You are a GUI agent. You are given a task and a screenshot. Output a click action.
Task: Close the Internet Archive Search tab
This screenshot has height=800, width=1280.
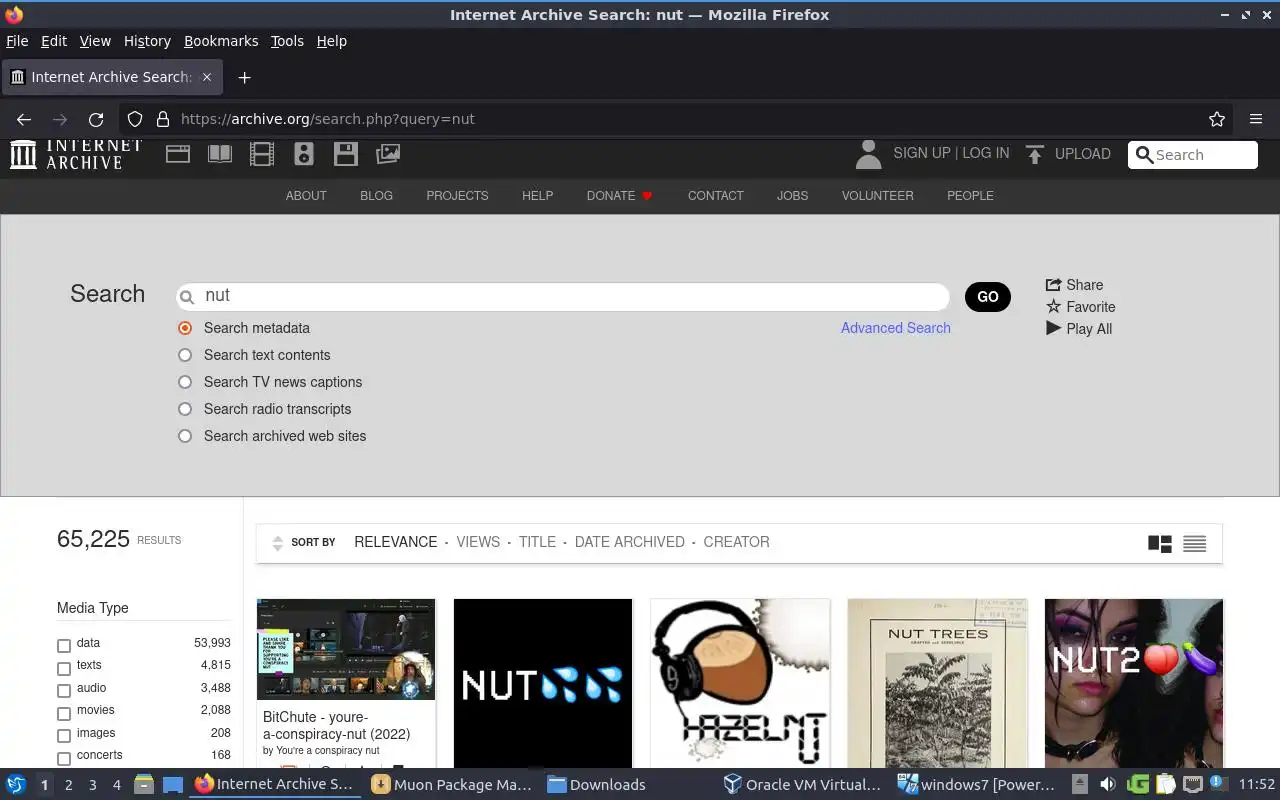pyautogui.click(x=207, y=77)
